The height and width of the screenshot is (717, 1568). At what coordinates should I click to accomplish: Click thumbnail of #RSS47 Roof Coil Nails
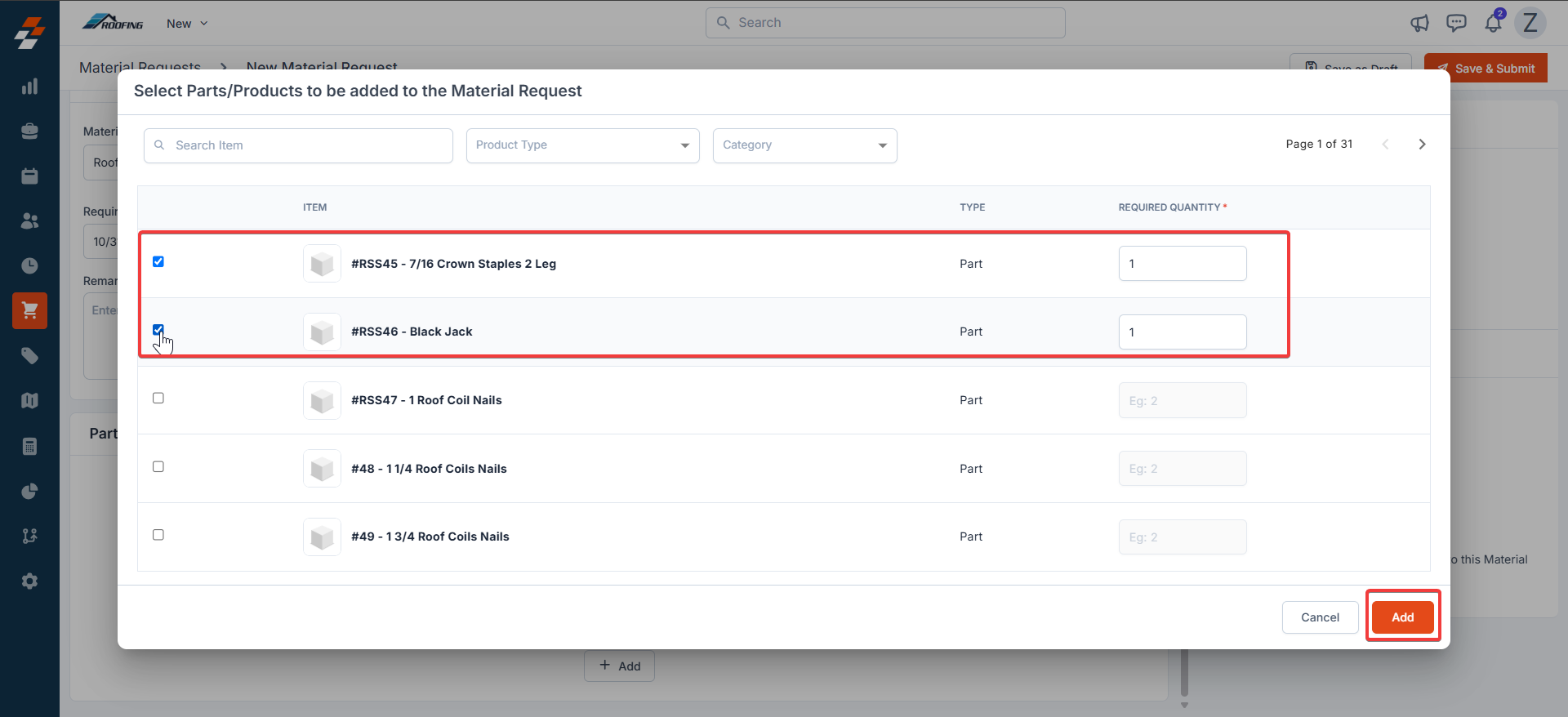pyautogui.click(x=322, y=400)
